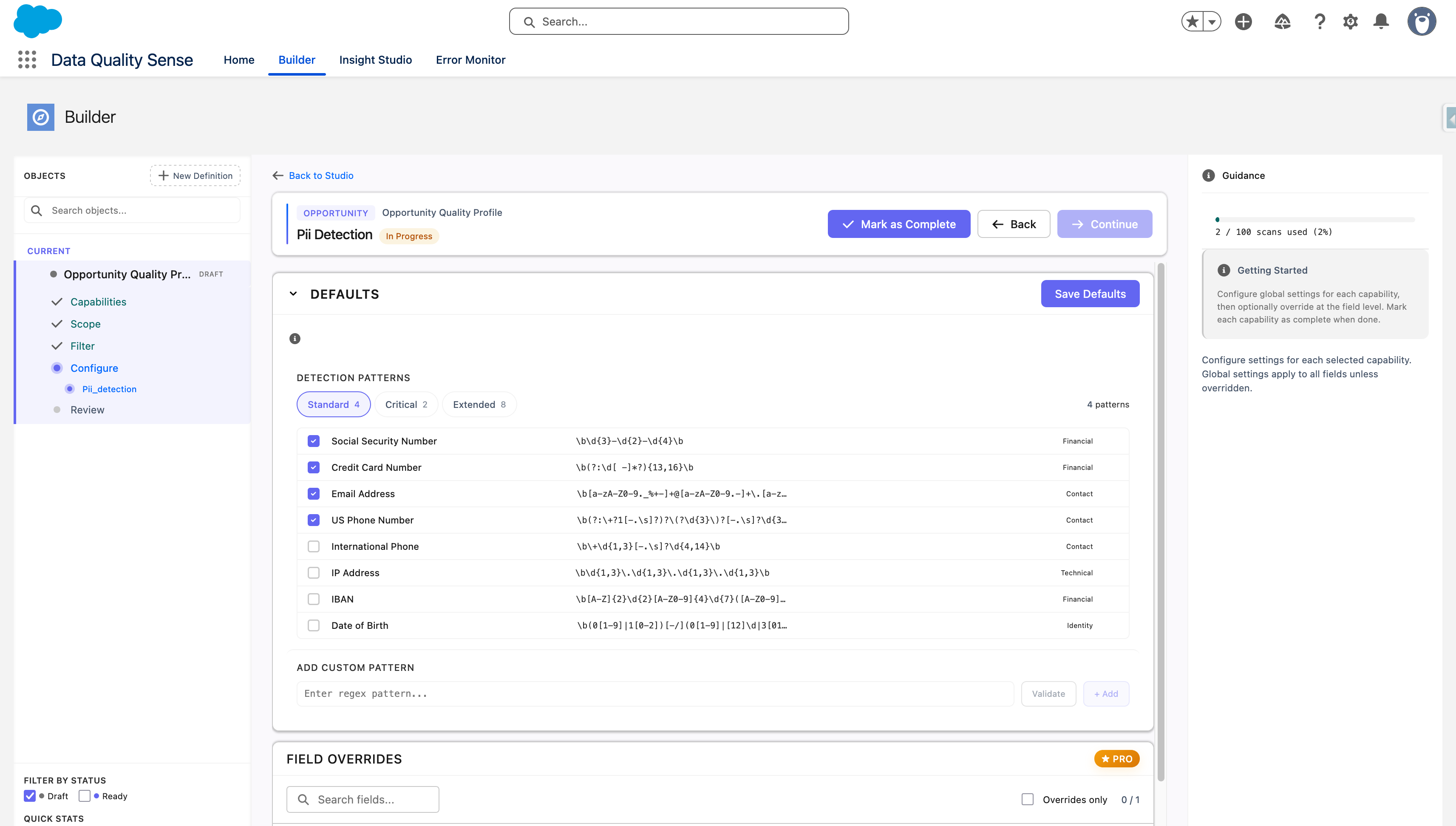Open the Insight Studio tab
The width and height of the screenshot is (1456, 826).
[376, 59]
